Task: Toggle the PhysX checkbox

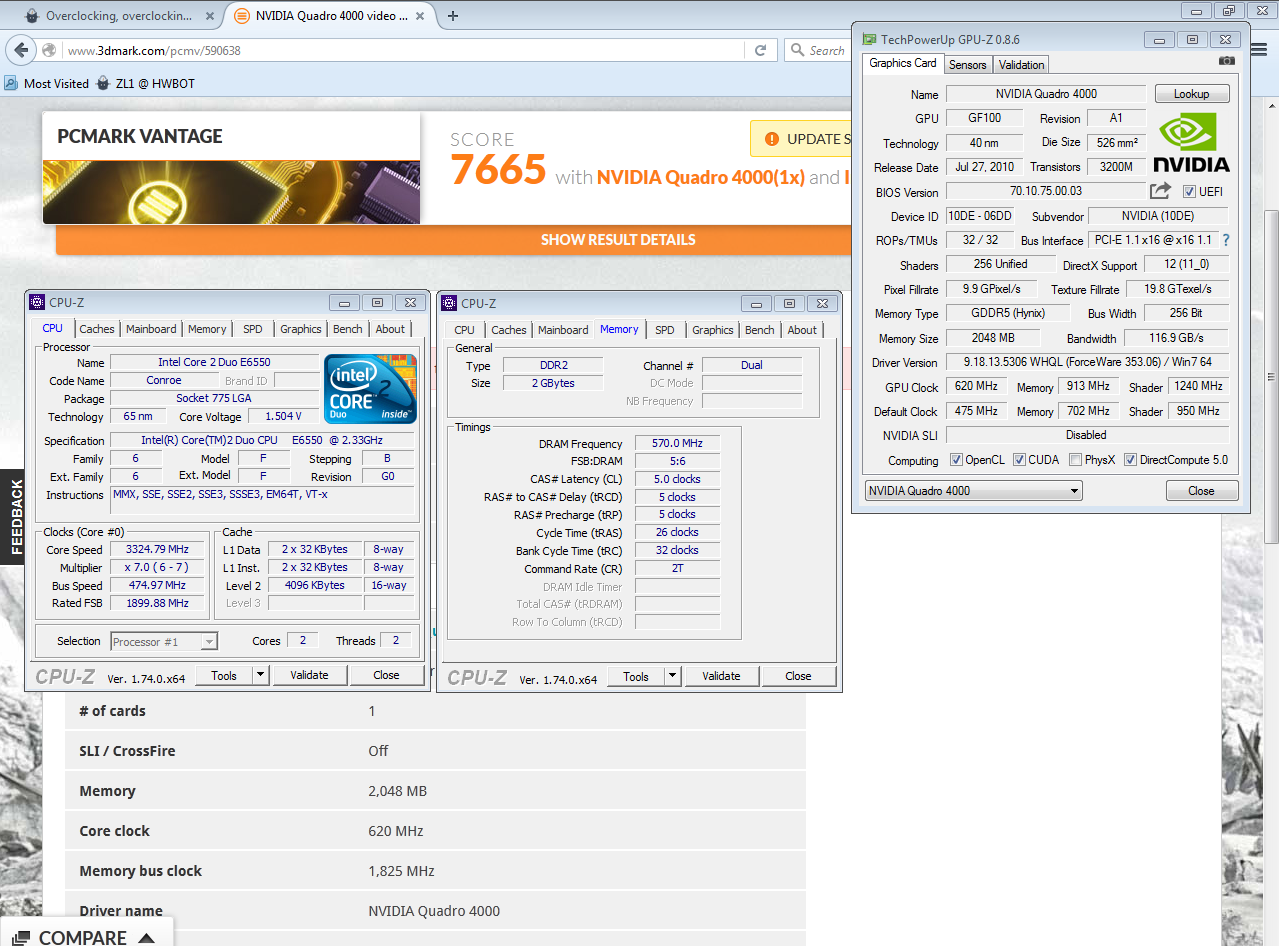Action: [1075, 460]
